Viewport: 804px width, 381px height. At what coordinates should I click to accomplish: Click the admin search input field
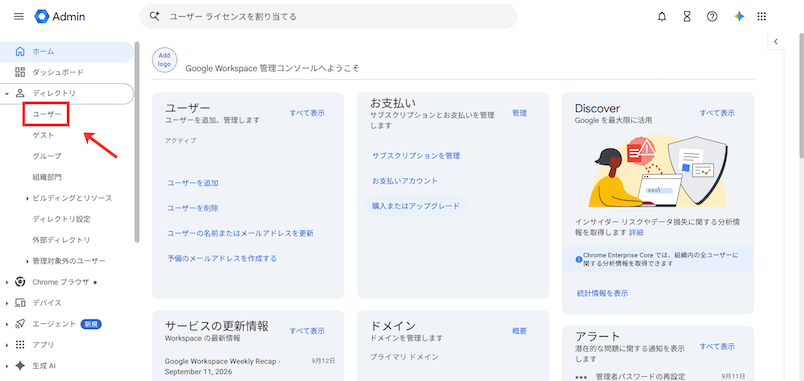pyautogui.click(x=328, y=16)
